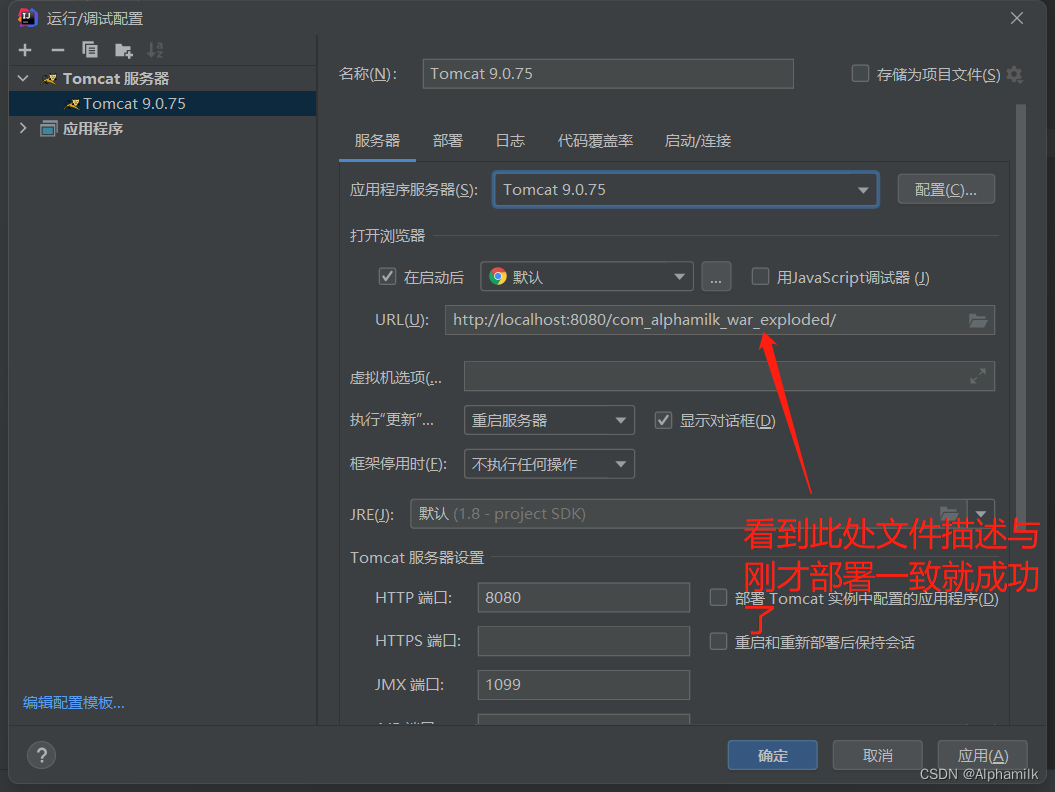Expand the 应用程序 tree node

point(23,128)
